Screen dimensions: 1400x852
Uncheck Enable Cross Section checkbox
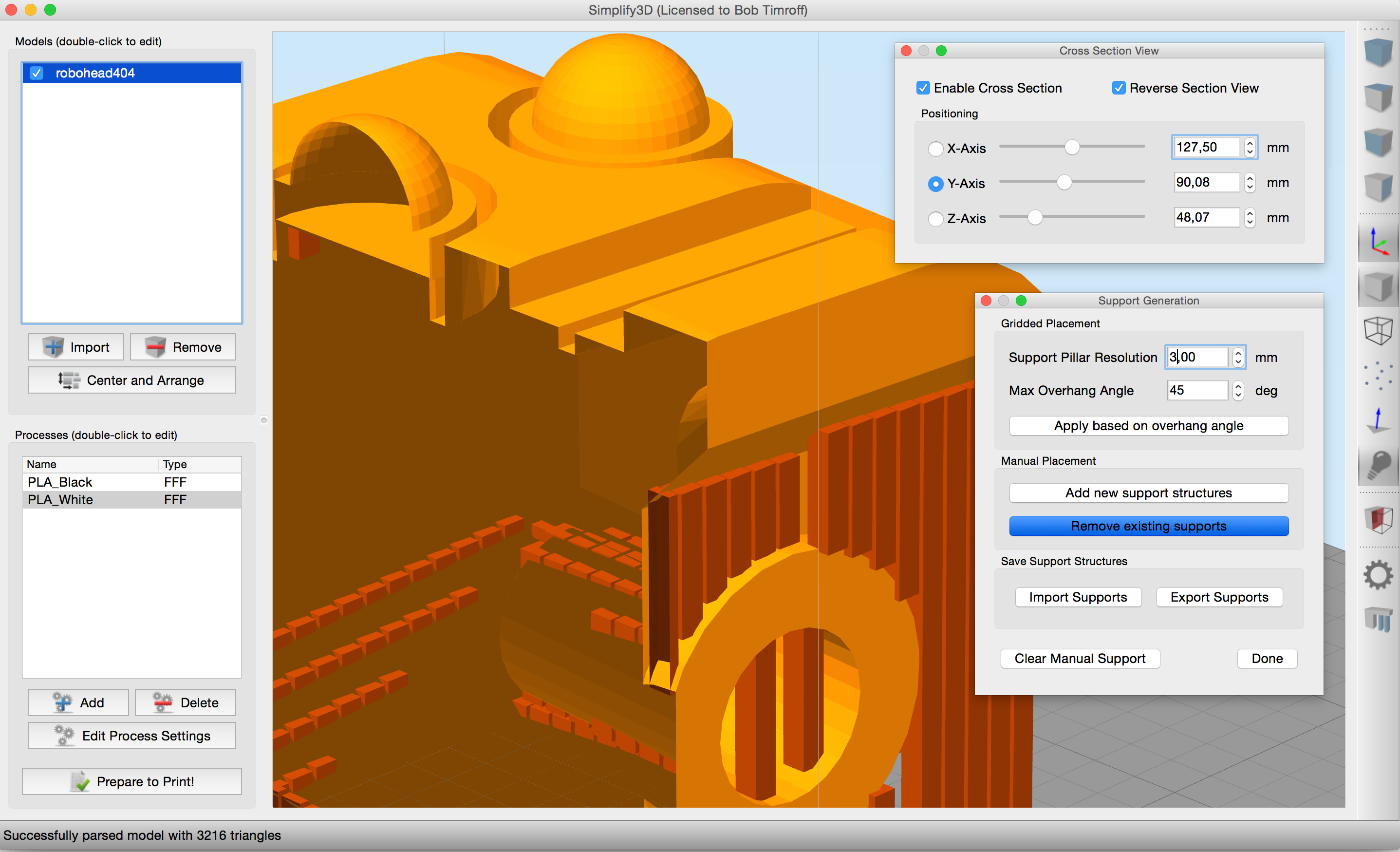(923, 88)
